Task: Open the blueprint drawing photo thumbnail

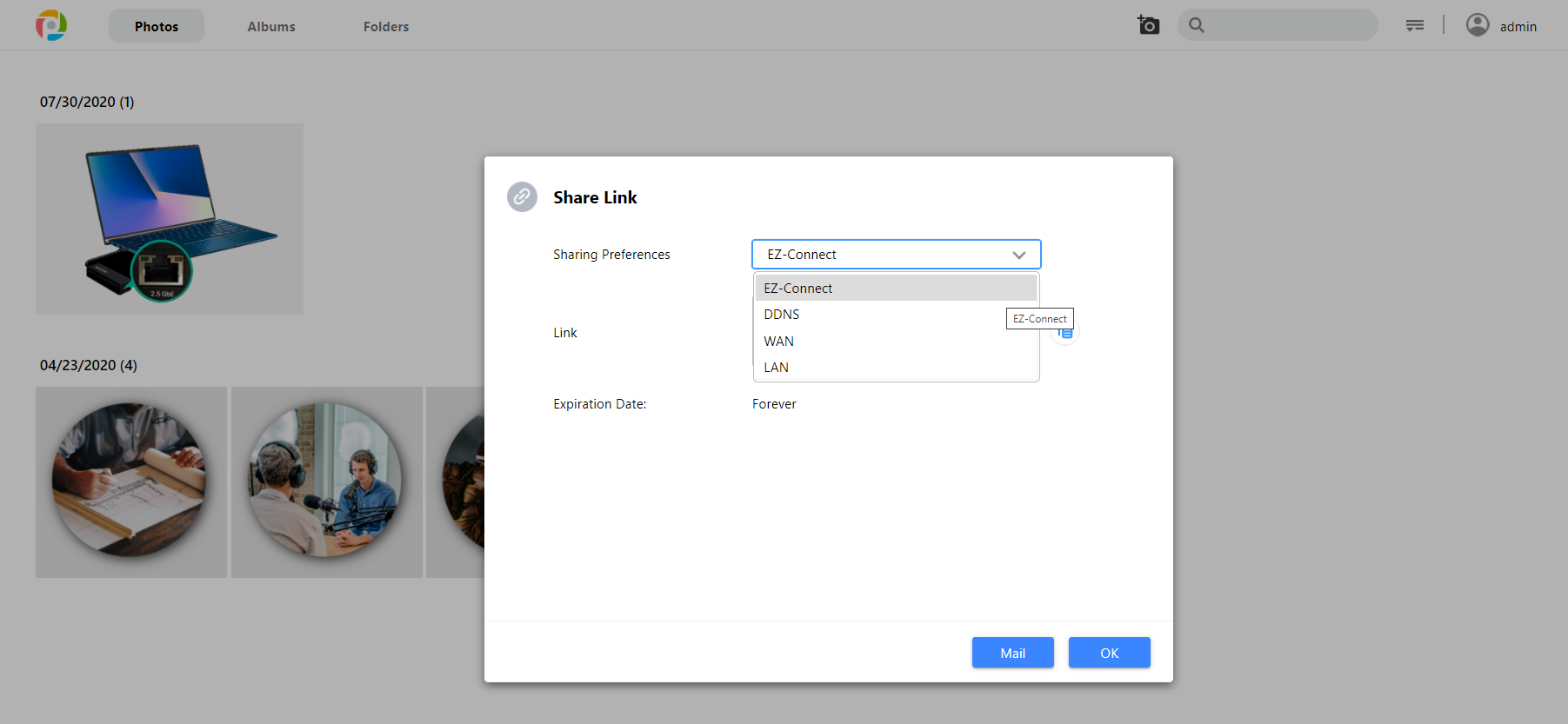Action: (131, 482)
